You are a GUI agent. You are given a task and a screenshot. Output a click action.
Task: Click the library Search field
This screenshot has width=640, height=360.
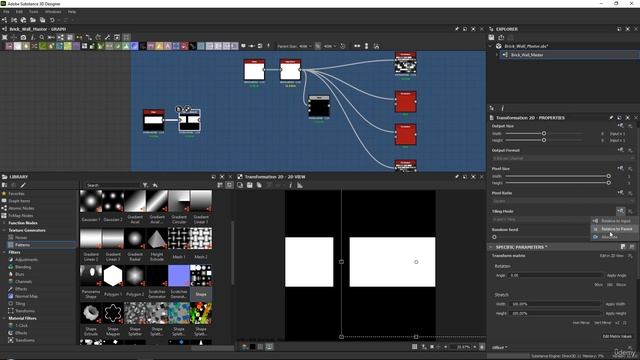[113, 185]
